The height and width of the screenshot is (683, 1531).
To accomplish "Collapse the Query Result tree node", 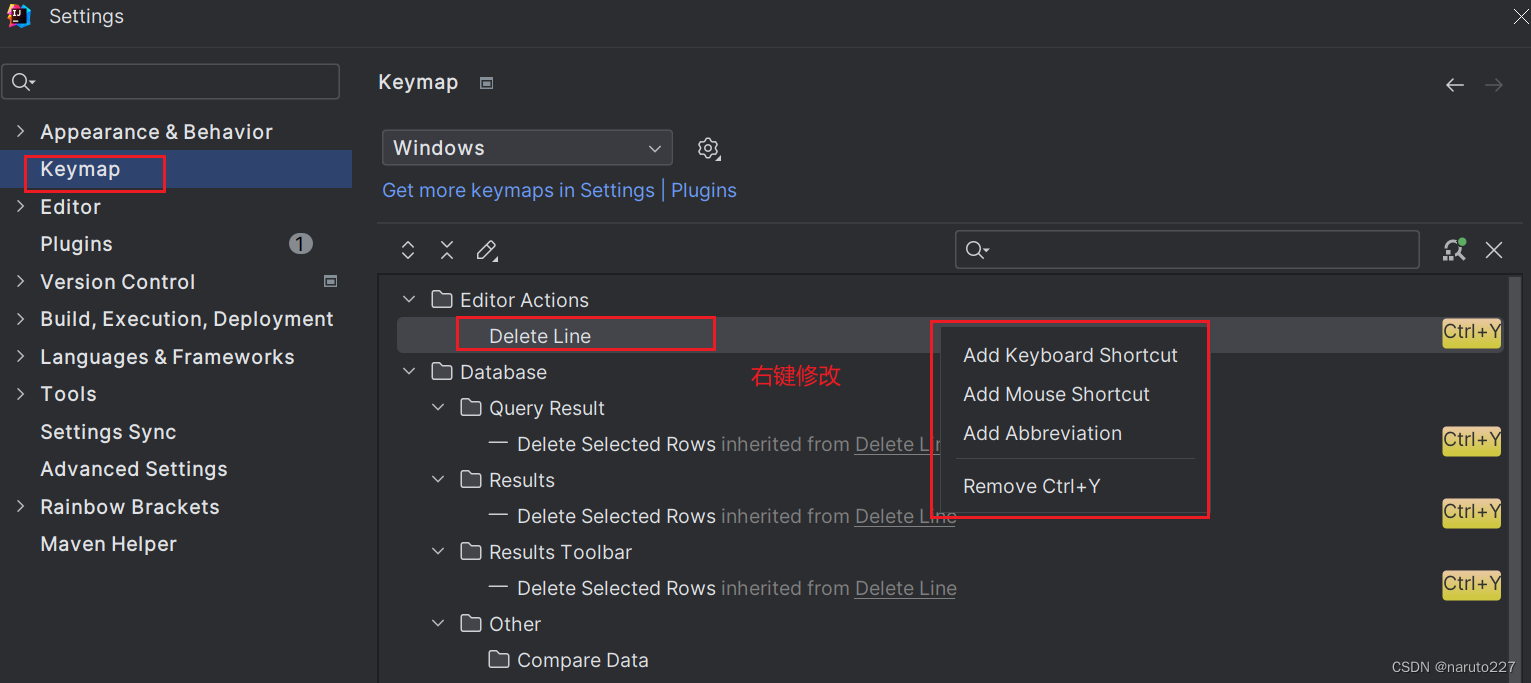I will coord(437,407).
